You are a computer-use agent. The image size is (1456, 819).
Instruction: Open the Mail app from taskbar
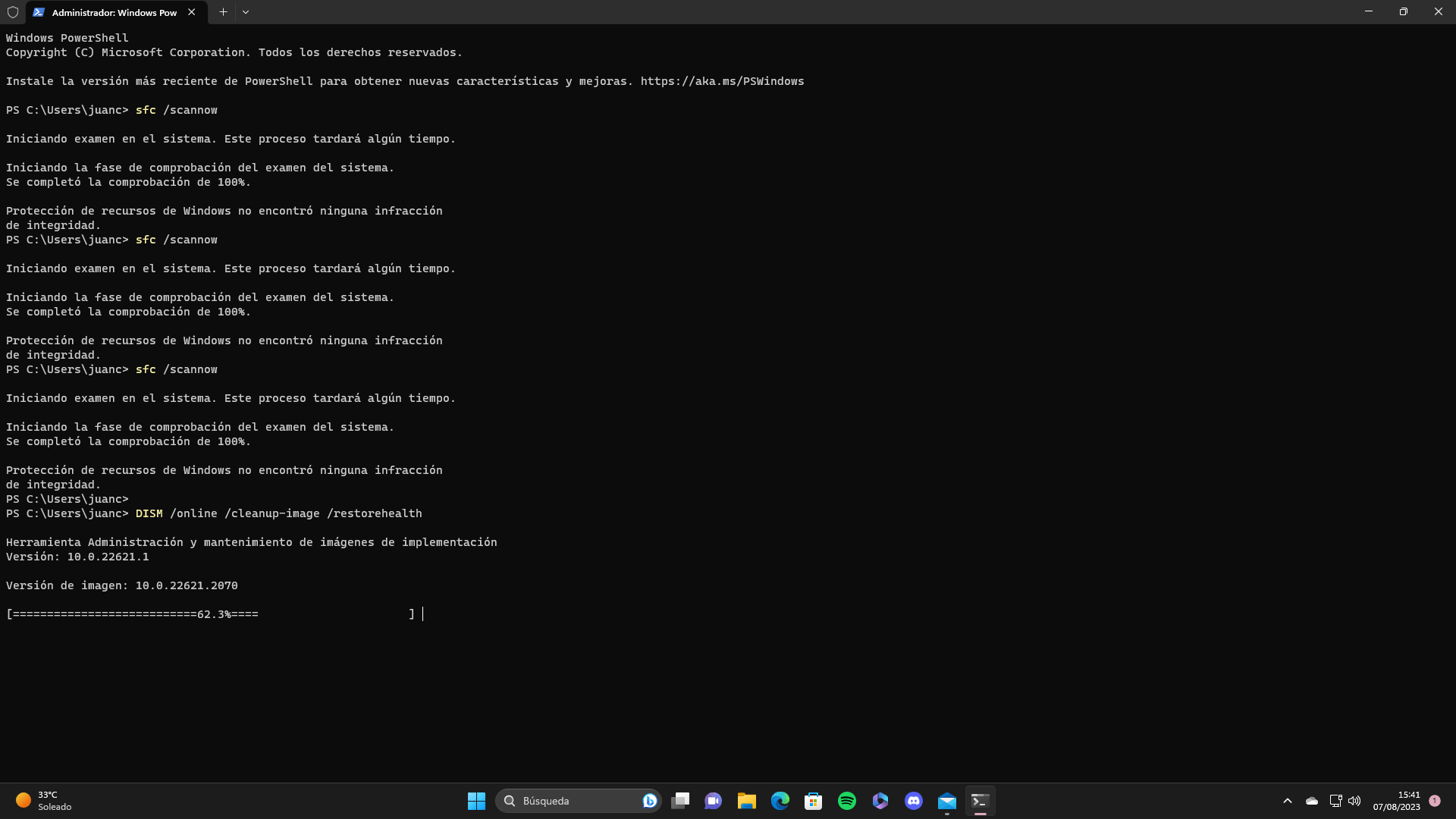click(947, 801)
